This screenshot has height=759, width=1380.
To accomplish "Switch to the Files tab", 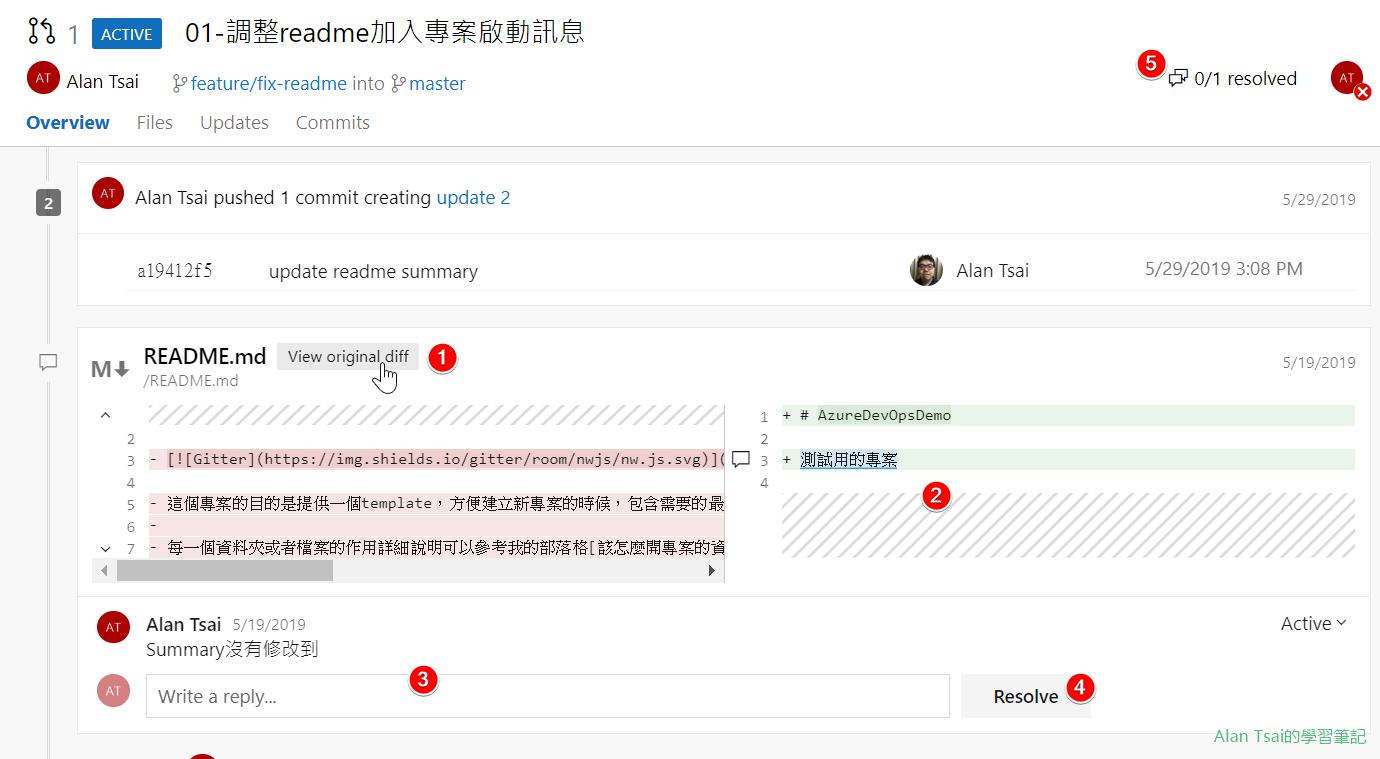I will click(155, 122).
